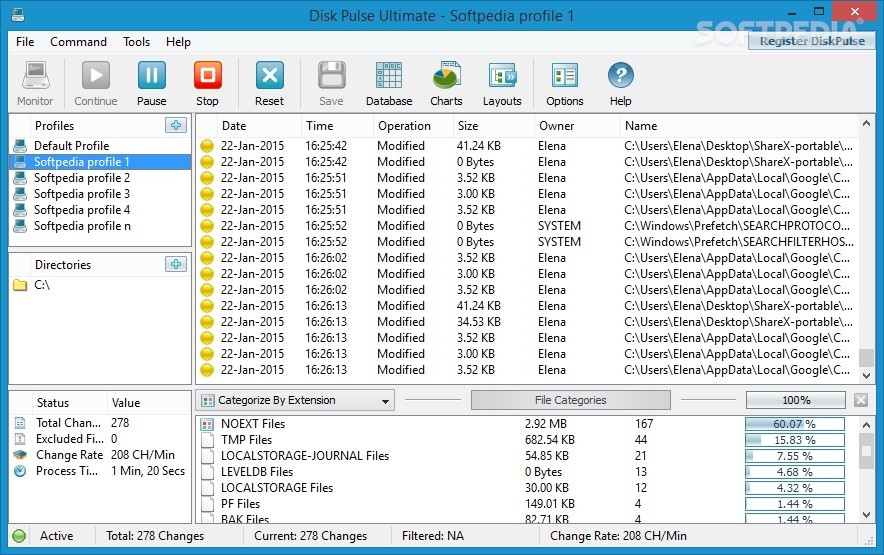
Task: Click the Help question mark icon
Action: pyautogui.click(x=621, y=76)
